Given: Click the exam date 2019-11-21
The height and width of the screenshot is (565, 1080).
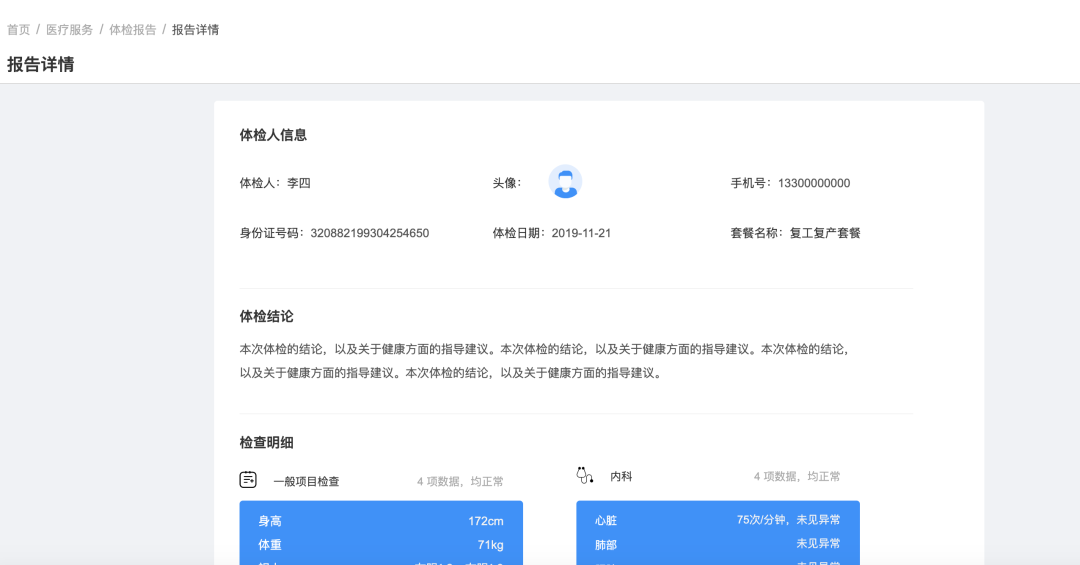Looking at the screenshot, I should point(581,233).
